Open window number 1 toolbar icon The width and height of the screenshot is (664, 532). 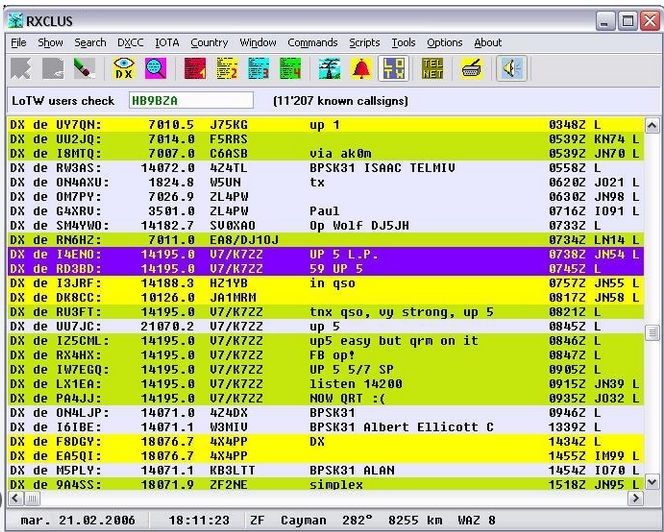click(195, 69)
